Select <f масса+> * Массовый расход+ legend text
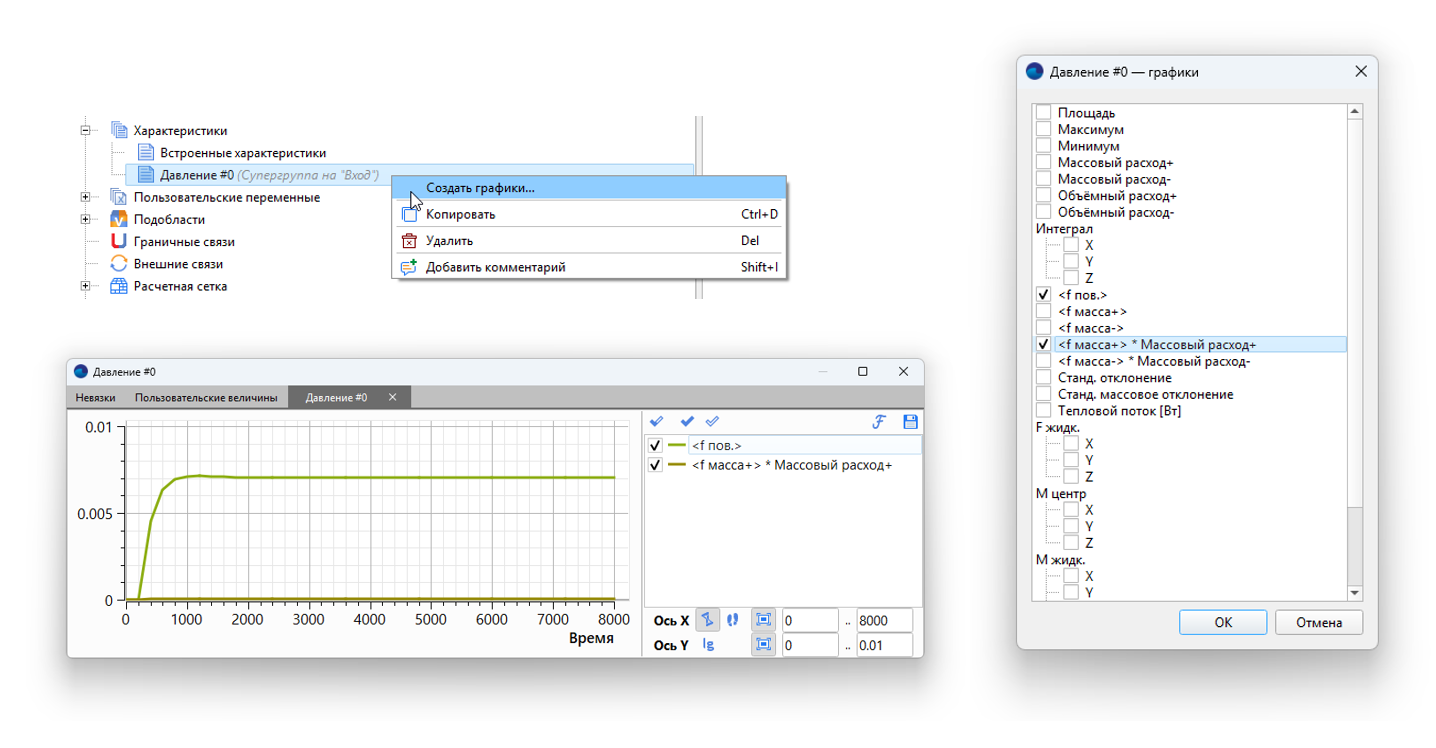The height and width of the screenshot is (748, 1436). point(791,465)
